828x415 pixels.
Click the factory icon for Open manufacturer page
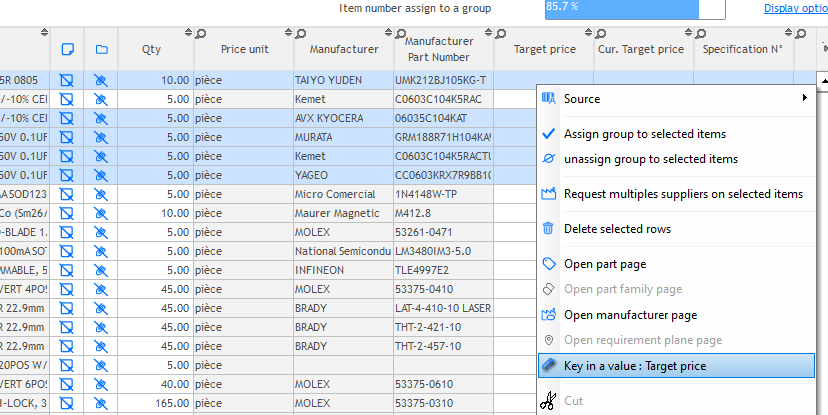pos(547,315)
